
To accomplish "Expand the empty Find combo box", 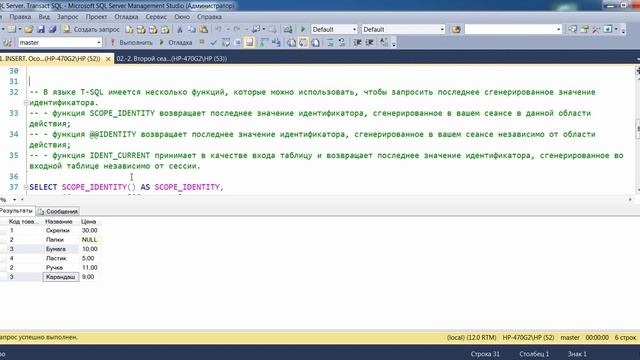I will coord(559,29).
